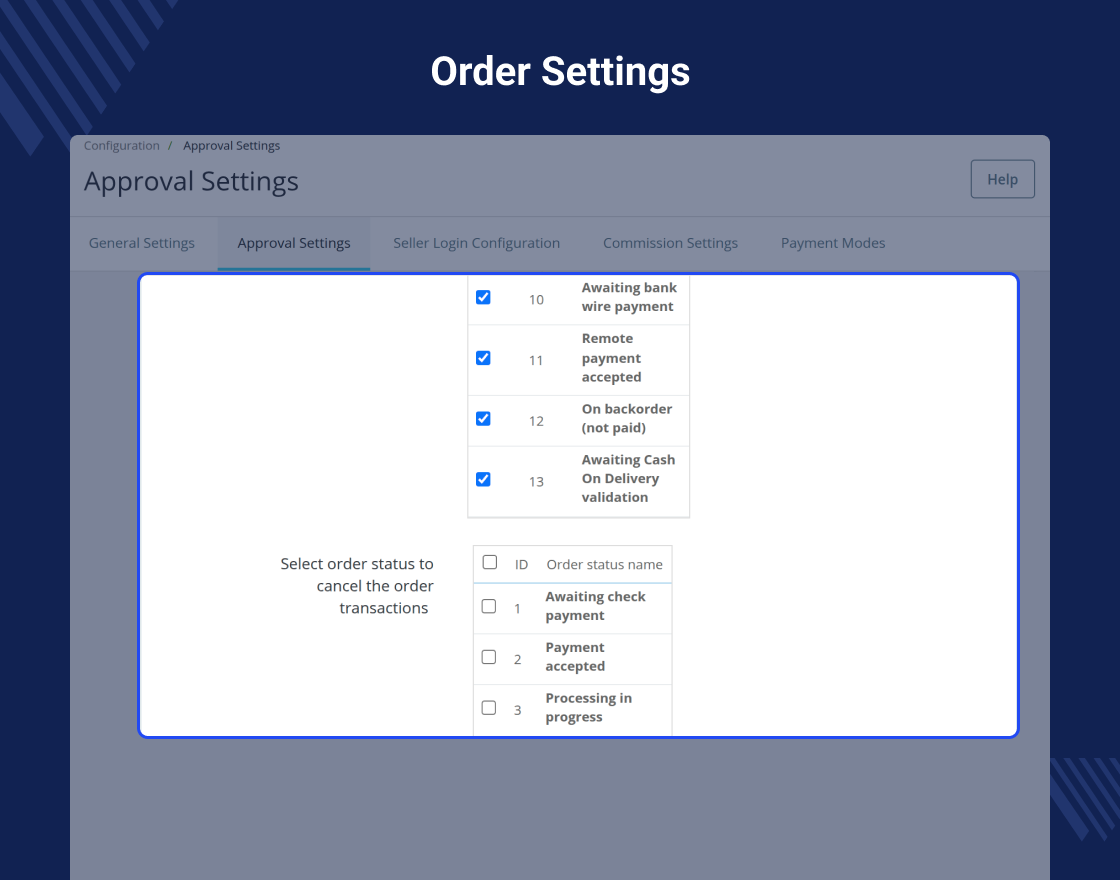
Task: Check Processing in progress checkbox
Action: tap(489, 708)
